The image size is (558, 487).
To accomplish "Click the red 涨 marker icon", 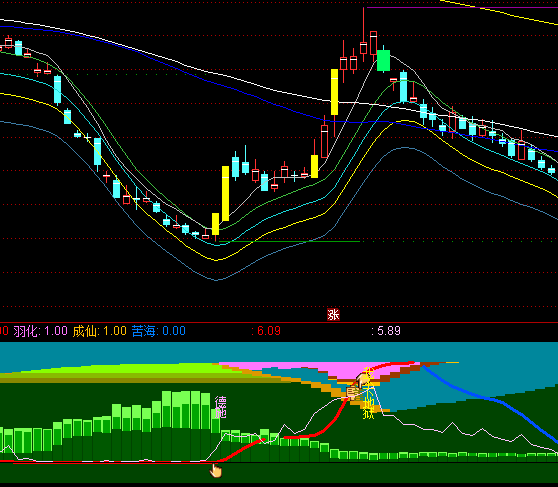I will click(333, 315).
